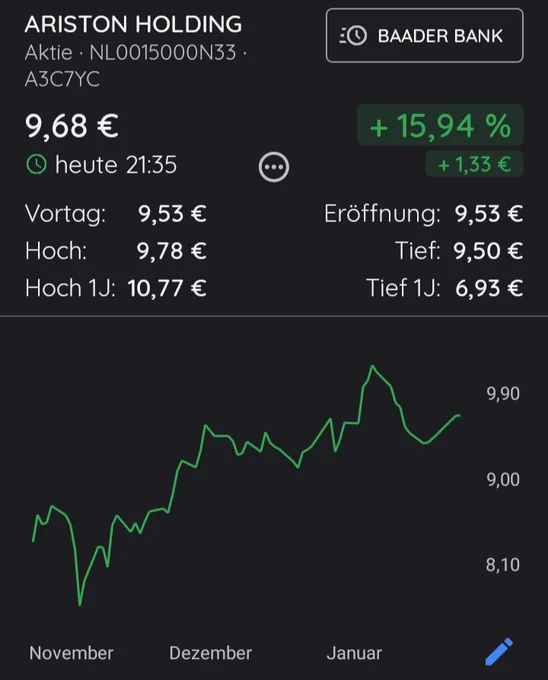The height and width of the screenshot is (680, 548).
Task: Tap the current price 9,68 €
Action: coord(72,126)
